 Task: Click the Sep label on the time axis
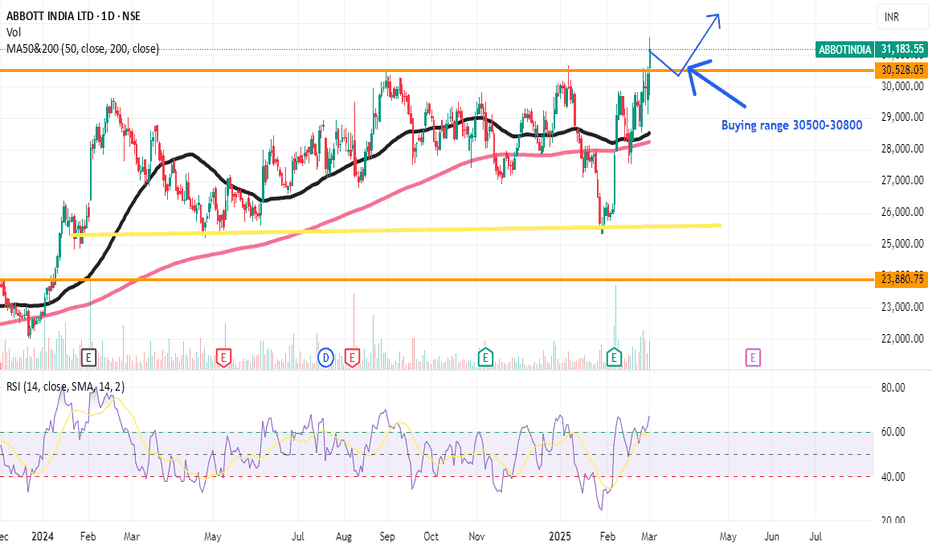tap(387, 536)
